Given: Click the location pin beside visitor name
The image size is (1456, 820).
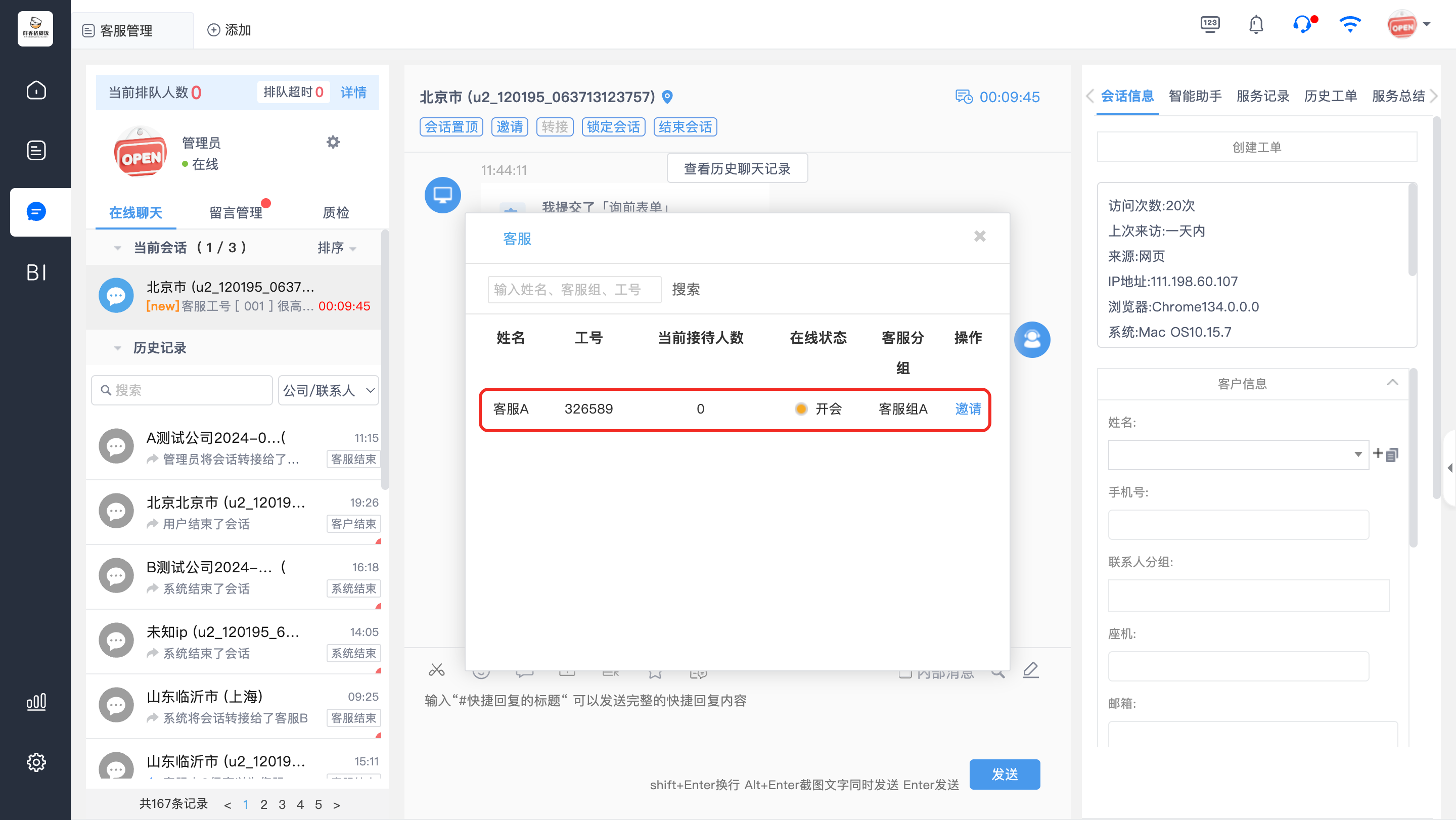Looking at the screenshot, I should [x=667, y=97].
